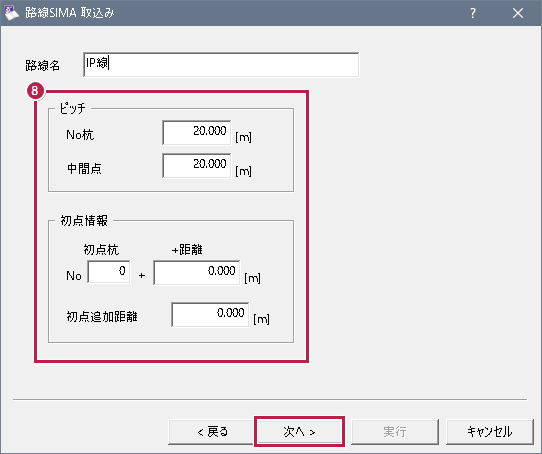Screen dimensions: 542x454
Task: Click the 路線SIMA application icon in title bar
Action: pos(11,13)
